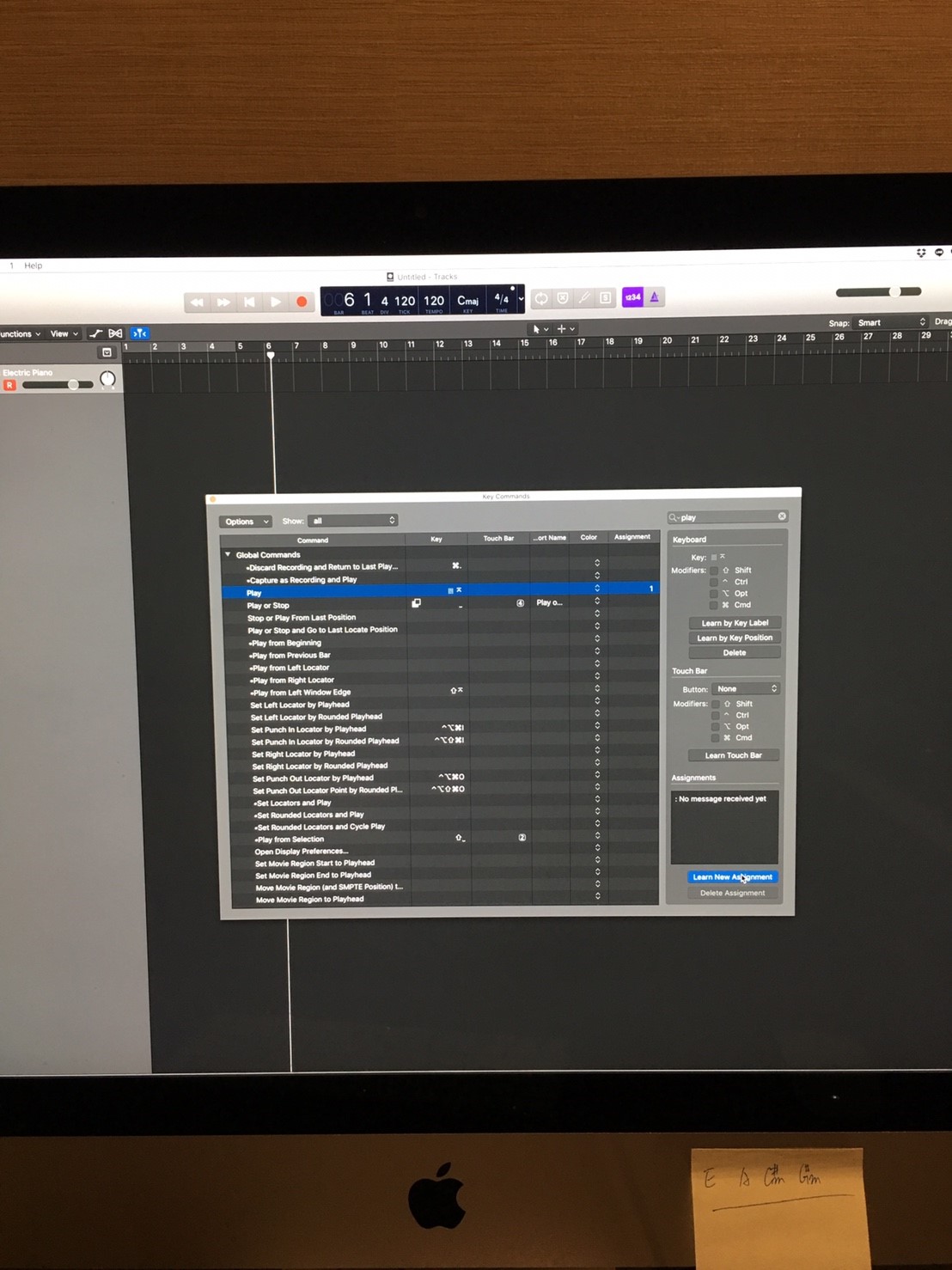Screen dimensions: 952x1270
Task: Toggle the Automation curve button
Action: click(95, 333)
